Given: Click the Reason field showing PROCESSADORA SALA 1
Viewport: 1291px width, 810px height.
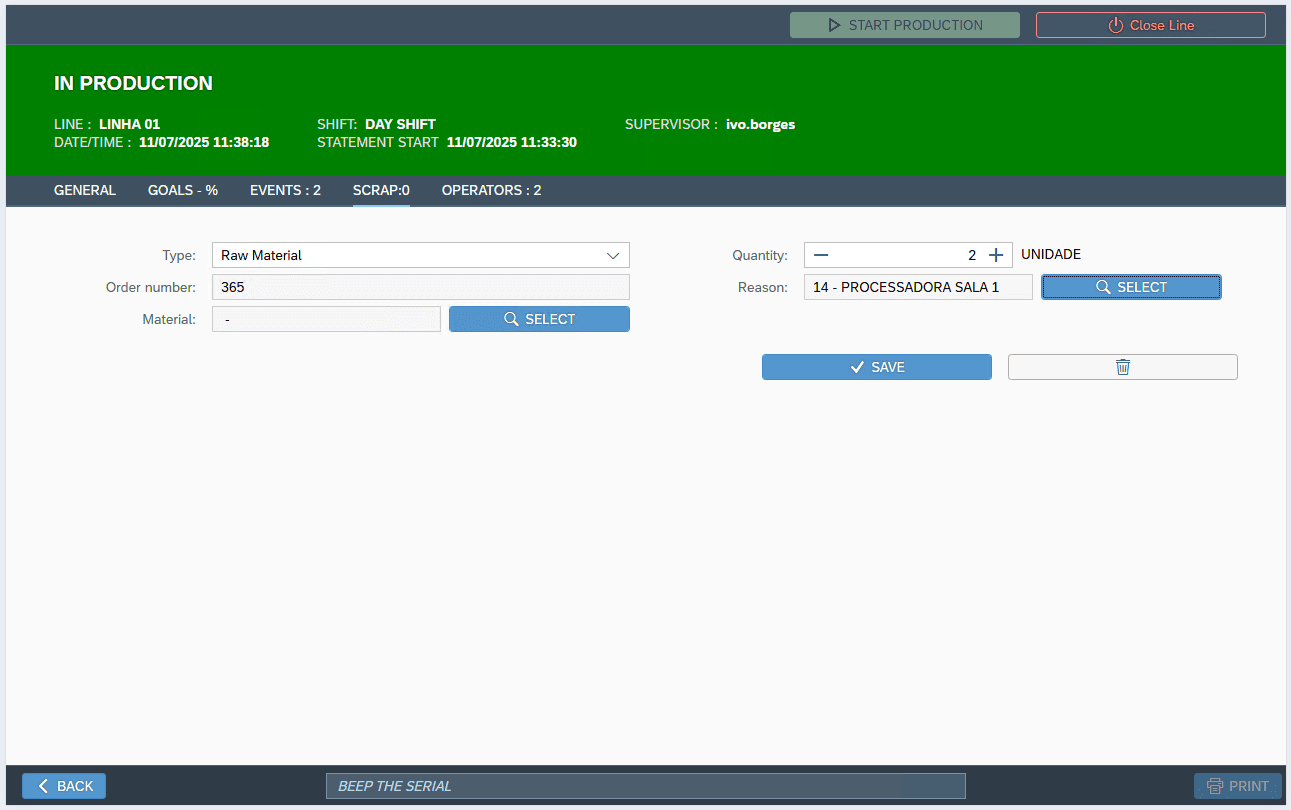Looking at the screenshot, I should tap(917, 287).
